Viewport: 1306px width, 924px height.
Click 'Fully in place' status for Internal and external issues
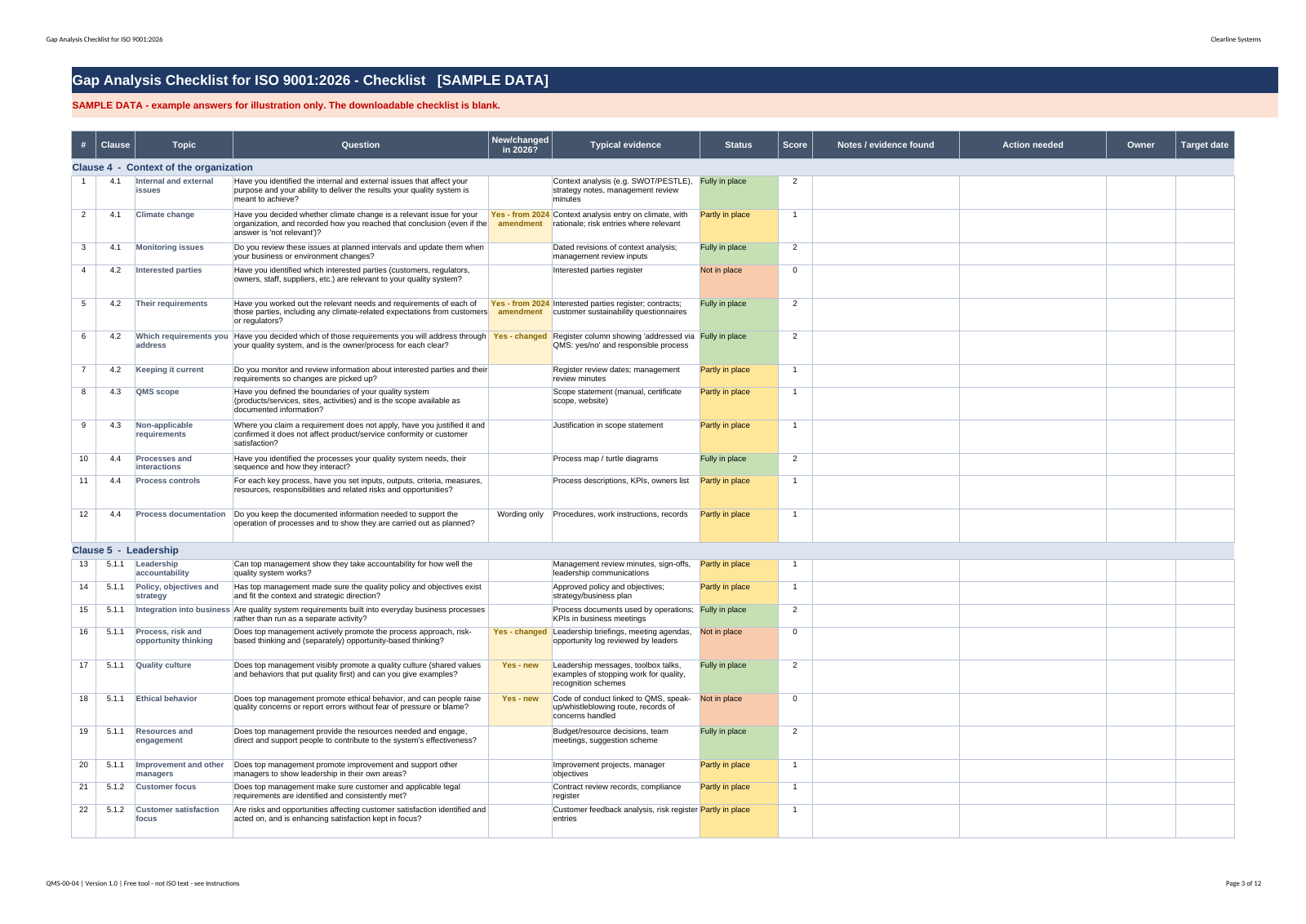click(739, 193)
